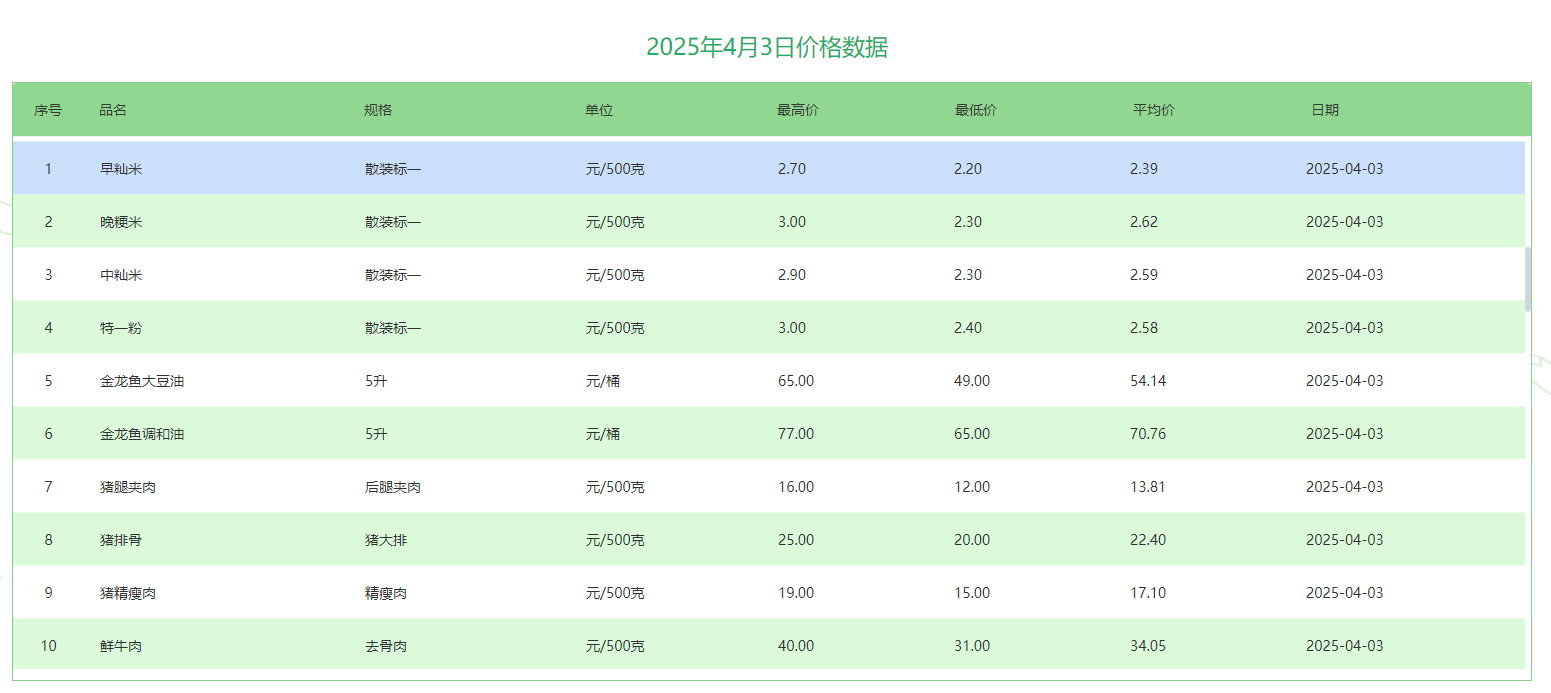Select the 品名 column header
This screenshot has width=1551, height=693.
click(x=113, y=110)
